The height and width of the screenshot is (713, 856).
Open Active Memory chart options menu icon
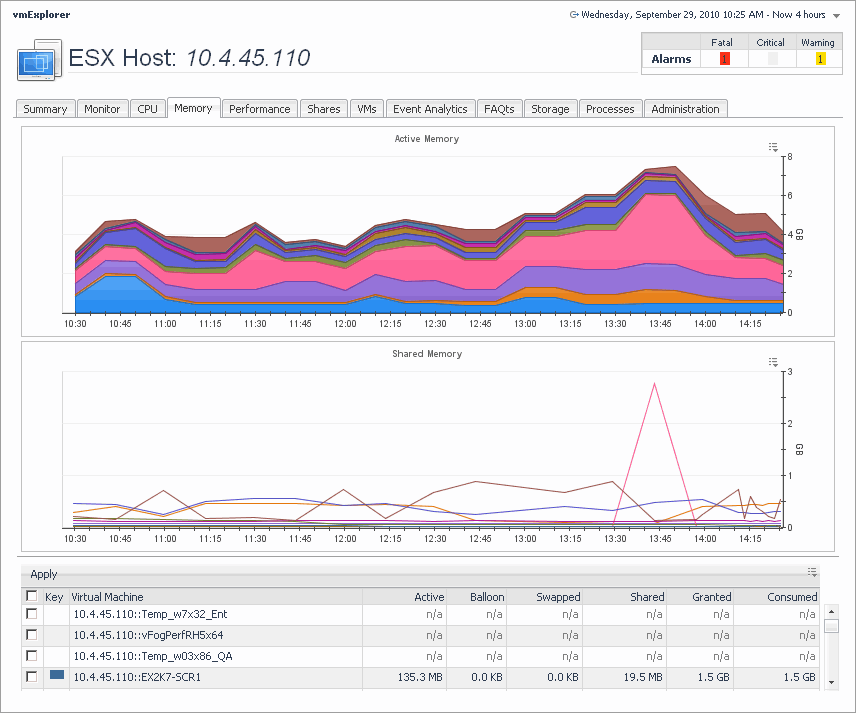tap(773, 147)
